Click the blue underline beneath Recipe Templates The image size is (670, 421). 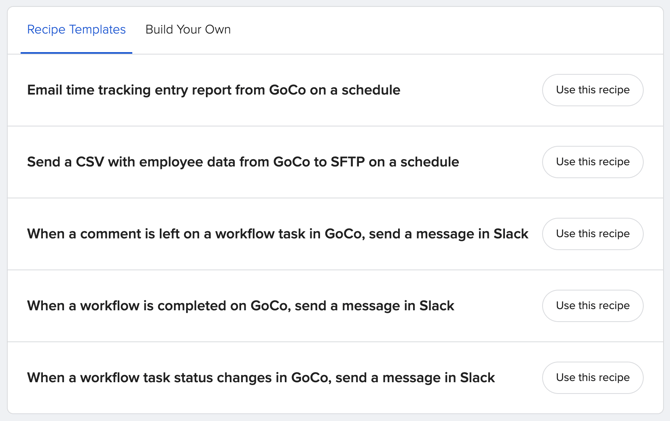[x=76, y=53]
